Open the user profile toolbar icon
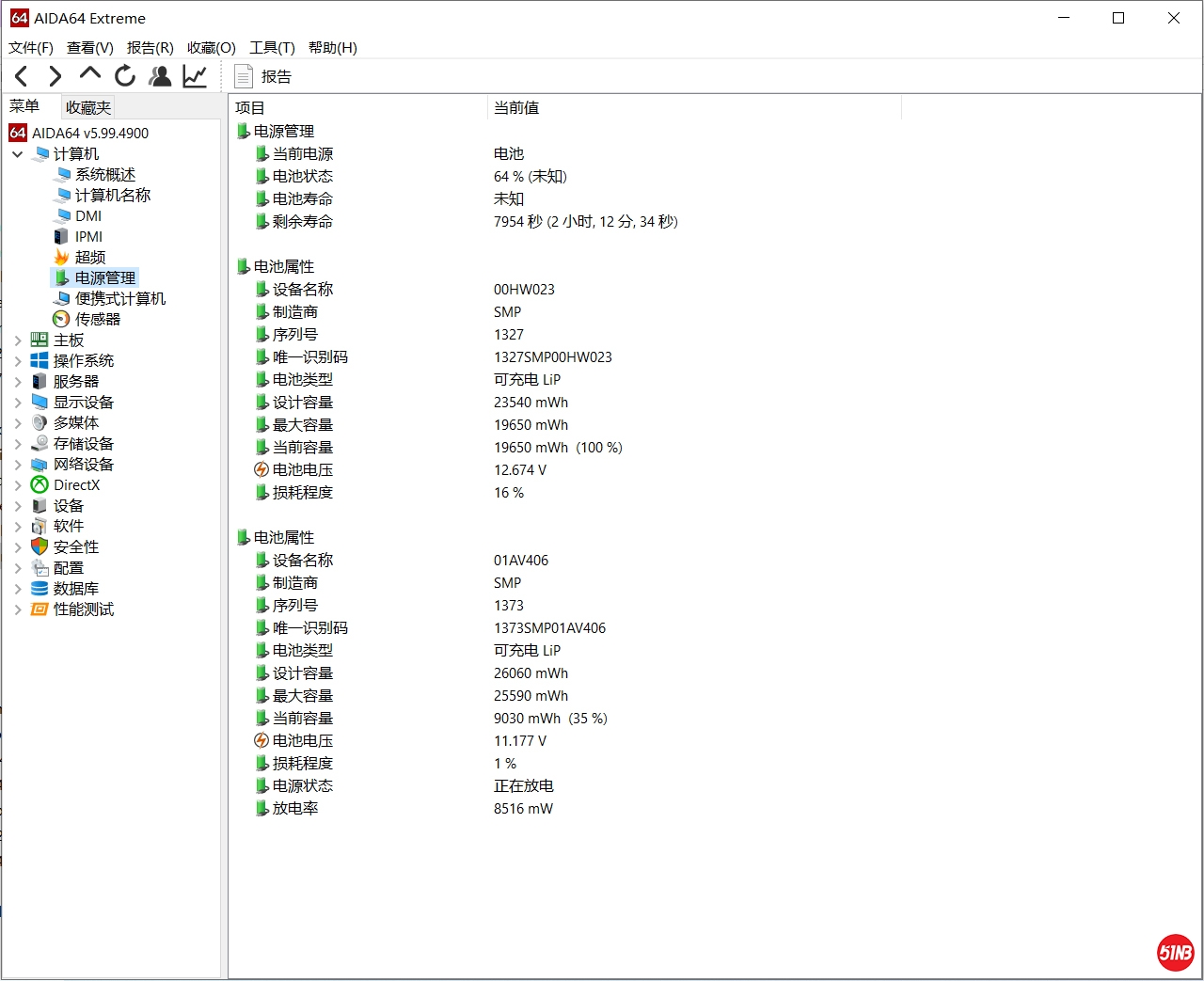This screenshot has width=1204, height=981. (x=160, y=76)
